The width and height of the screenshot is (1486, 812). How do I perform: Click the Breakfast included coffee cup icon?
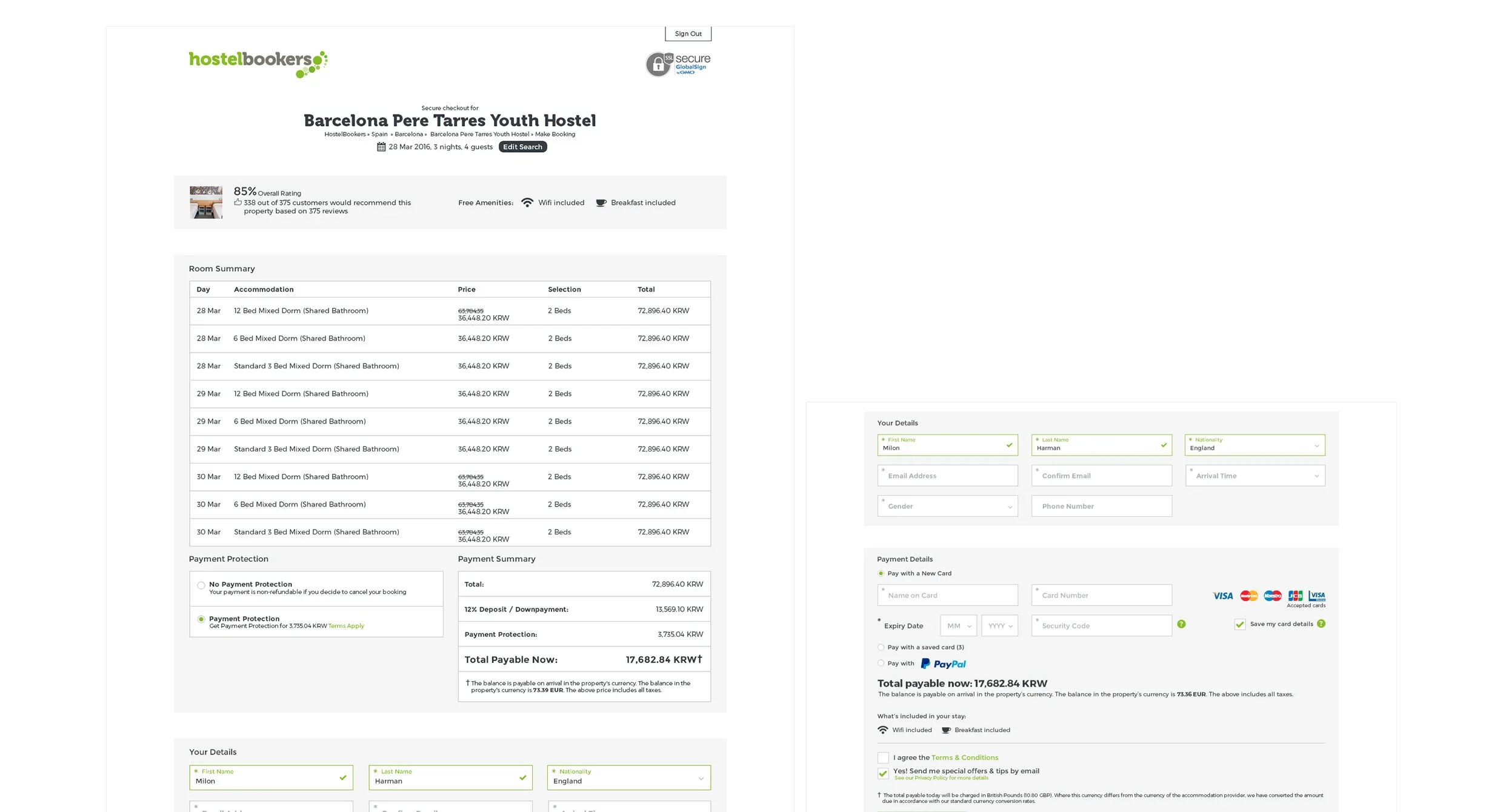pos(601,202)
